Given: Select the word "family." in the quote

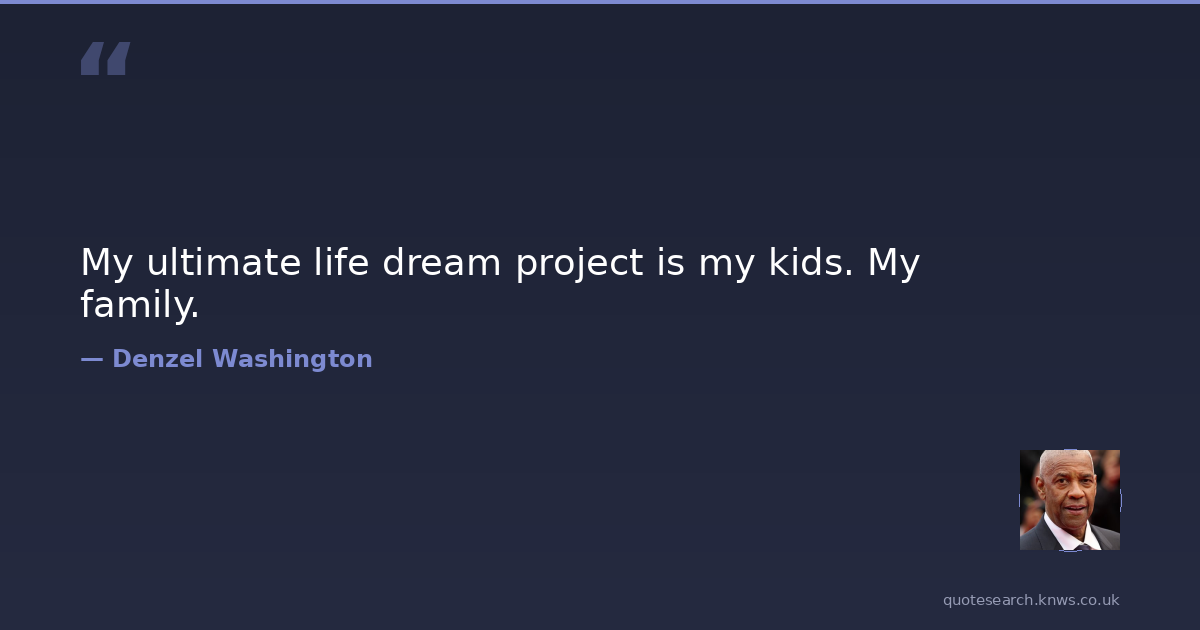Looking at the screenshot, I should click(x=140, y=305).
